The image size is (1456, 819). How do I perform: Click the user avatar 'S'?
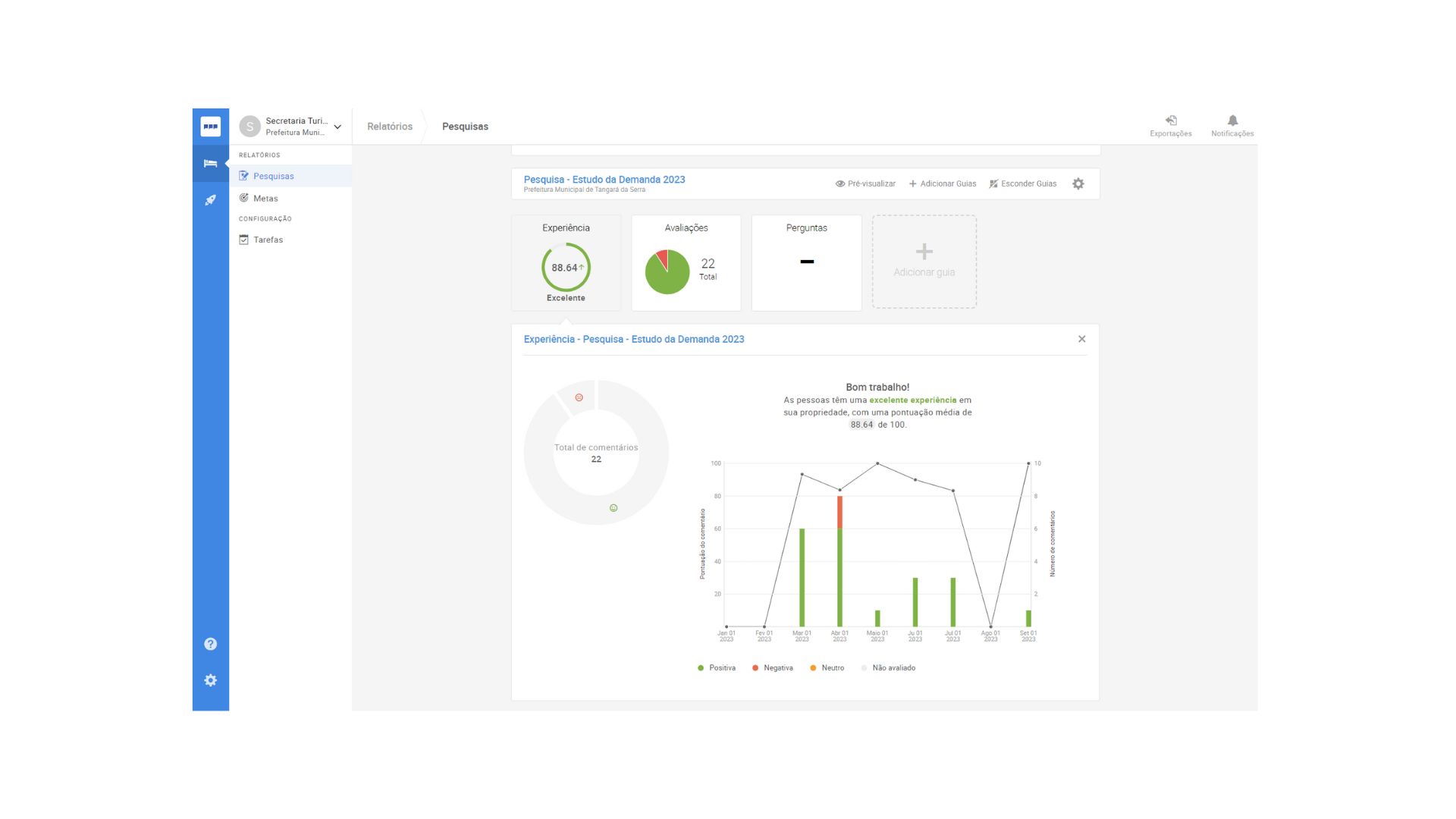click(249, 127)
